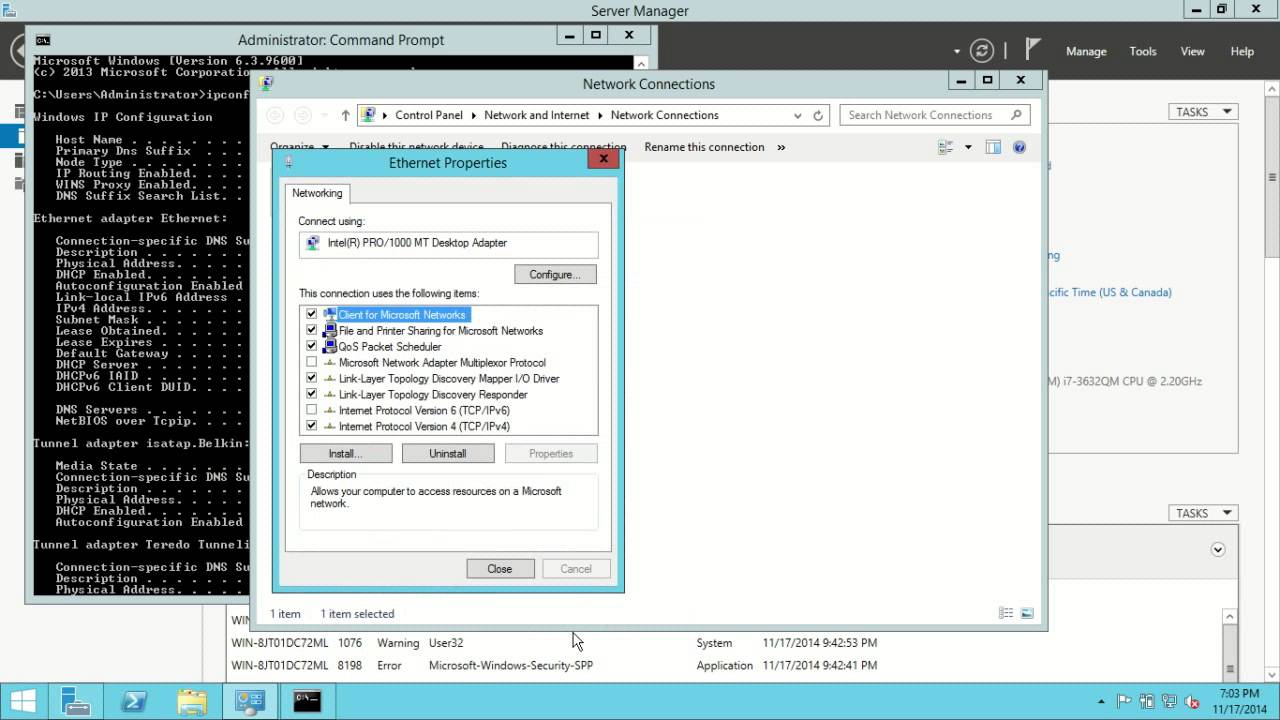Screen dimensions: 1280x720
Task: Select the Networking tab
Action: [x=317, y=193]
